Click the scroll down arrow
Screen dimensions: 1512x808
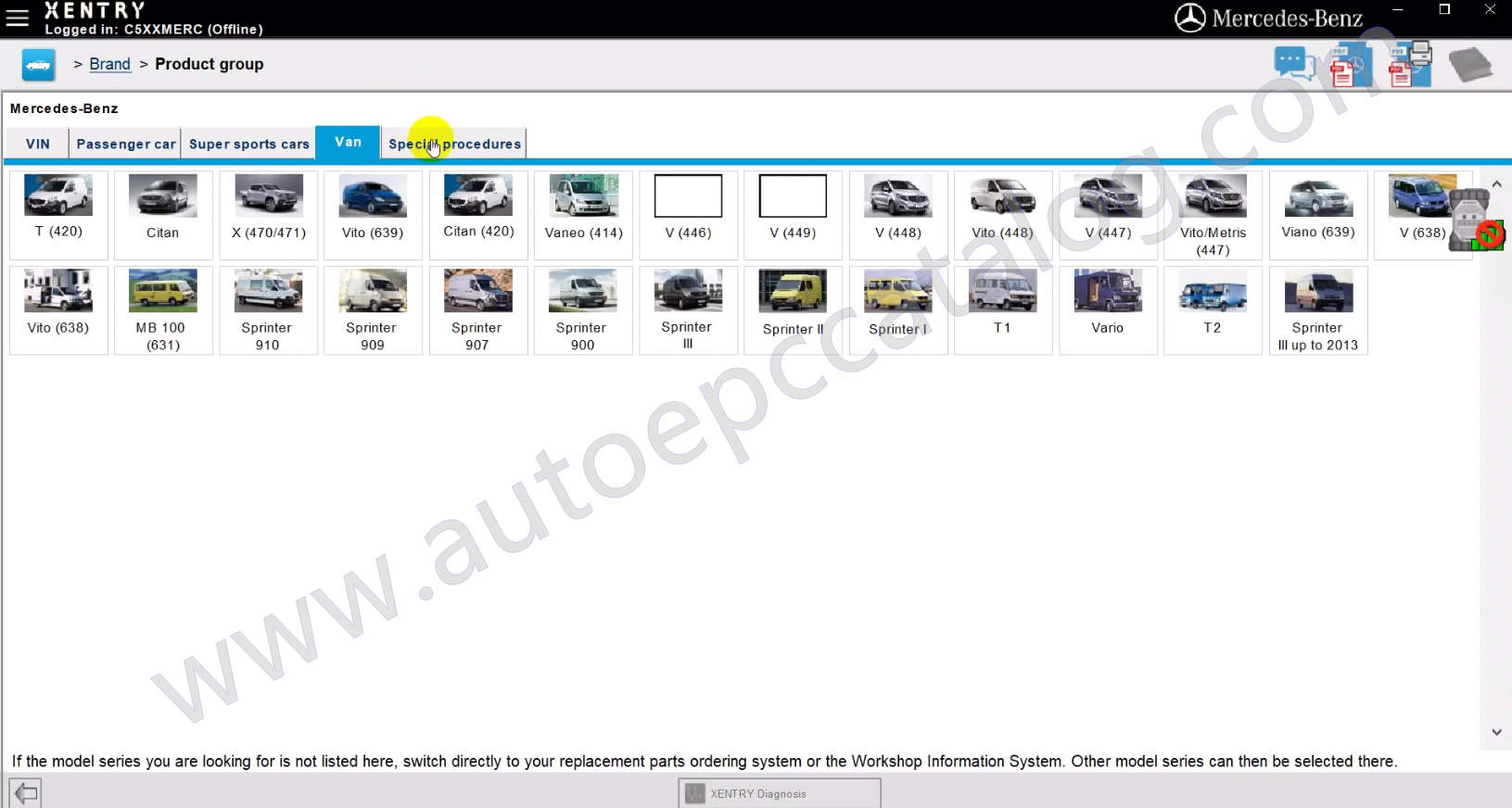click(x=1496, y=732)
